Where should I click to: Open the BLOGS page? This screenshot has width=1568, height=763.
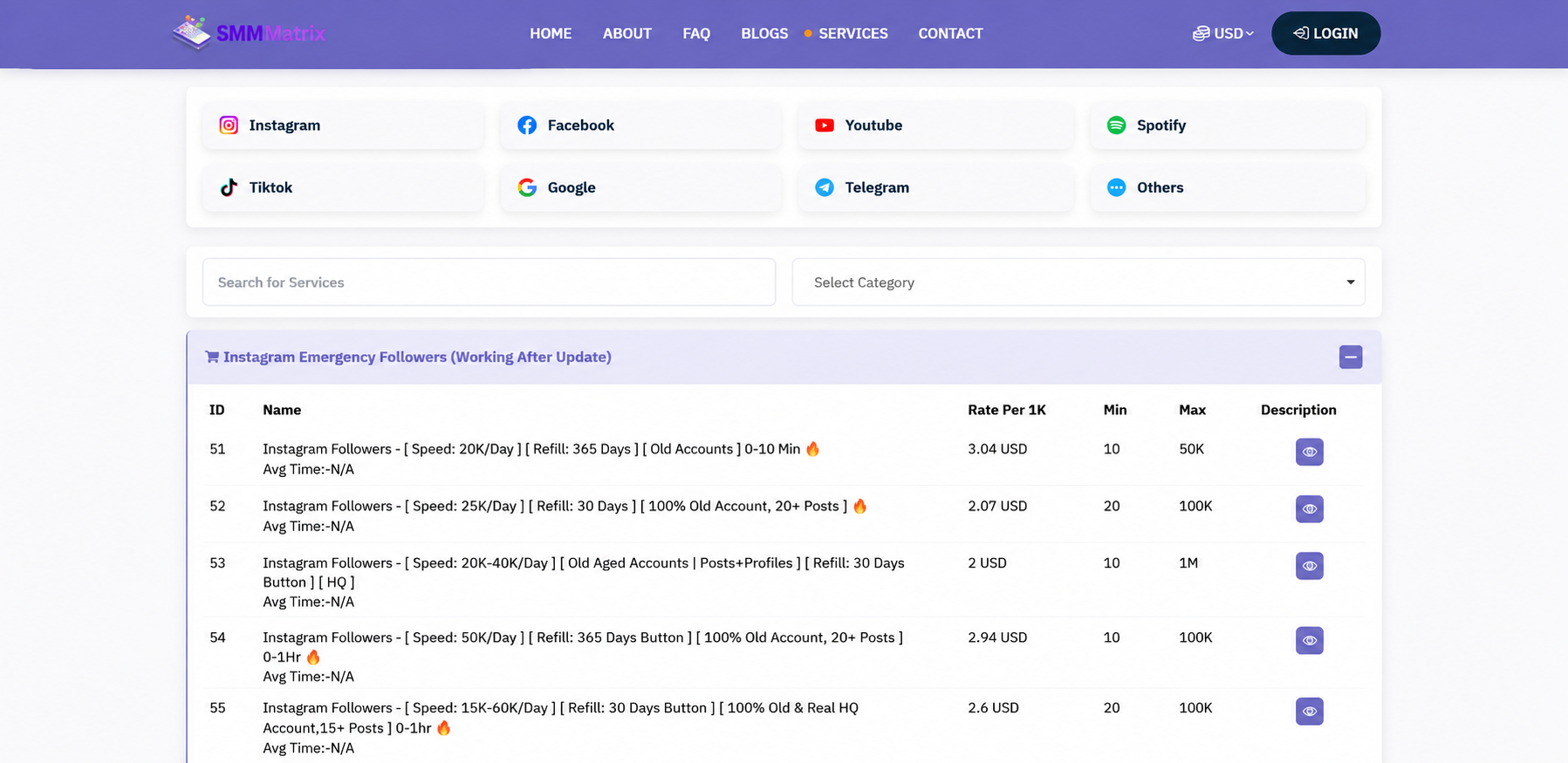click(x=764, y=33)
